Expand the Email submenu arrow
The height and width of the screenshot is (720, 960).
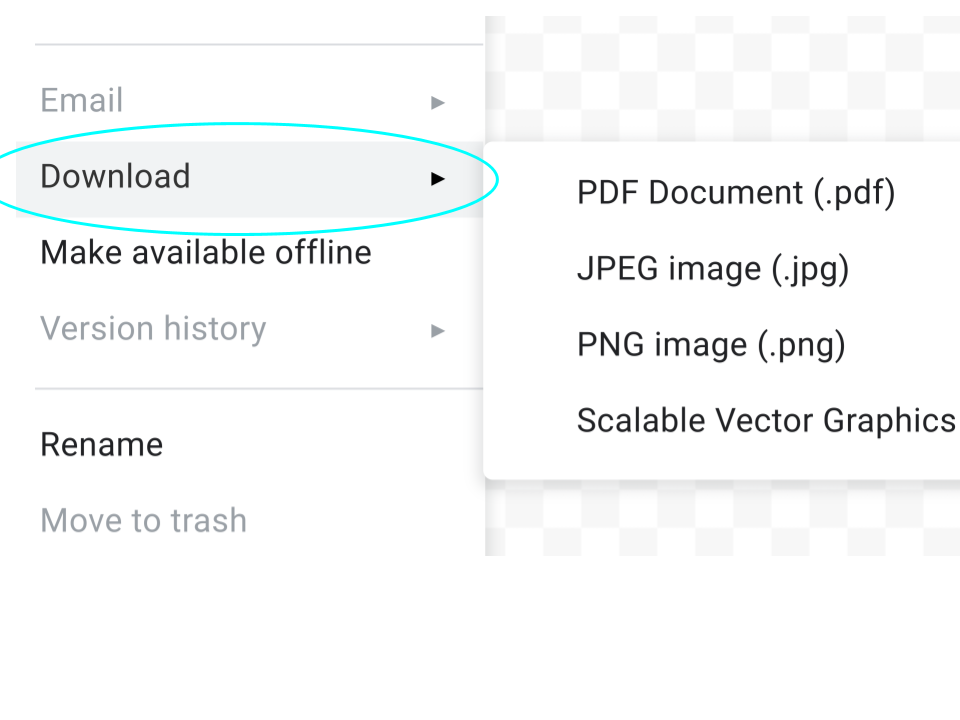click(x=437, y=102)
